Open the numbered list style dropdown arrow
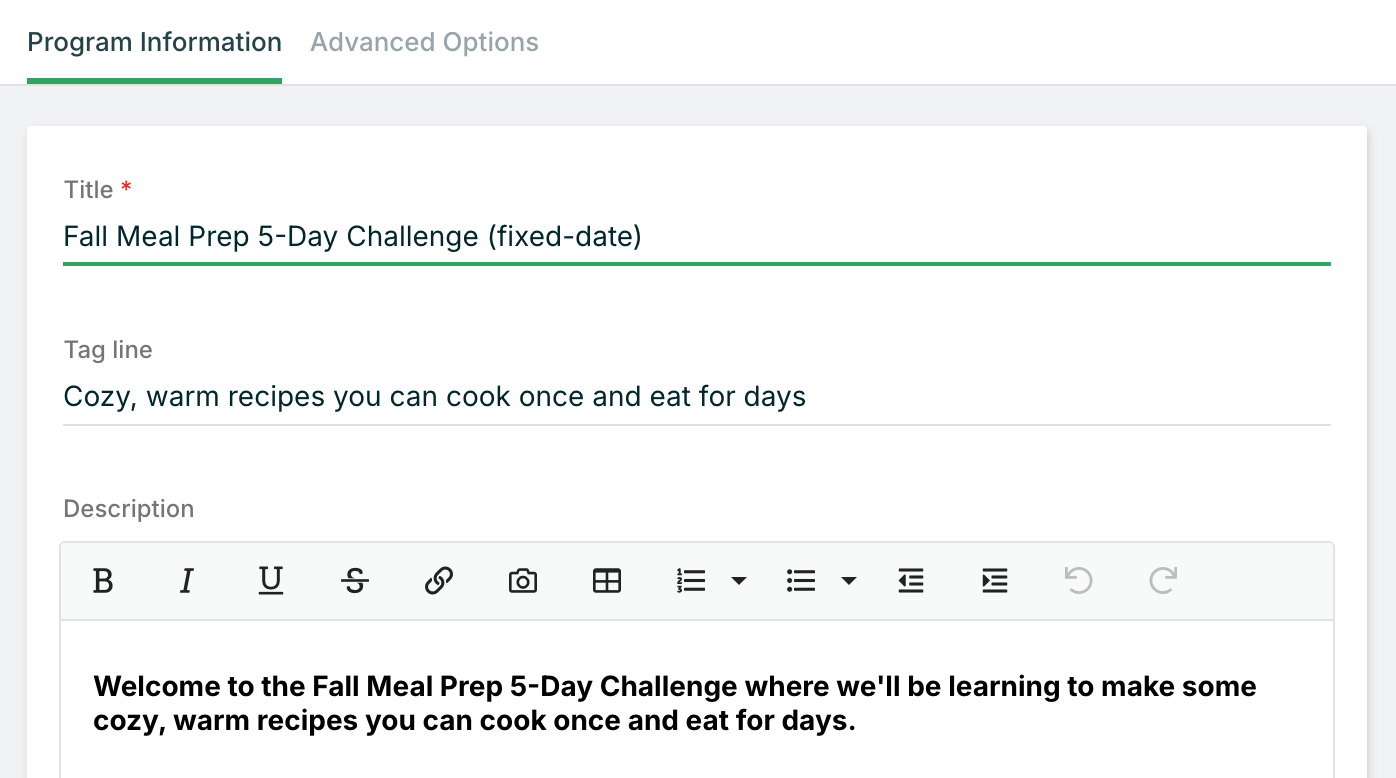This screenshot has height=778, width=1396. click(x=739, y=581)
